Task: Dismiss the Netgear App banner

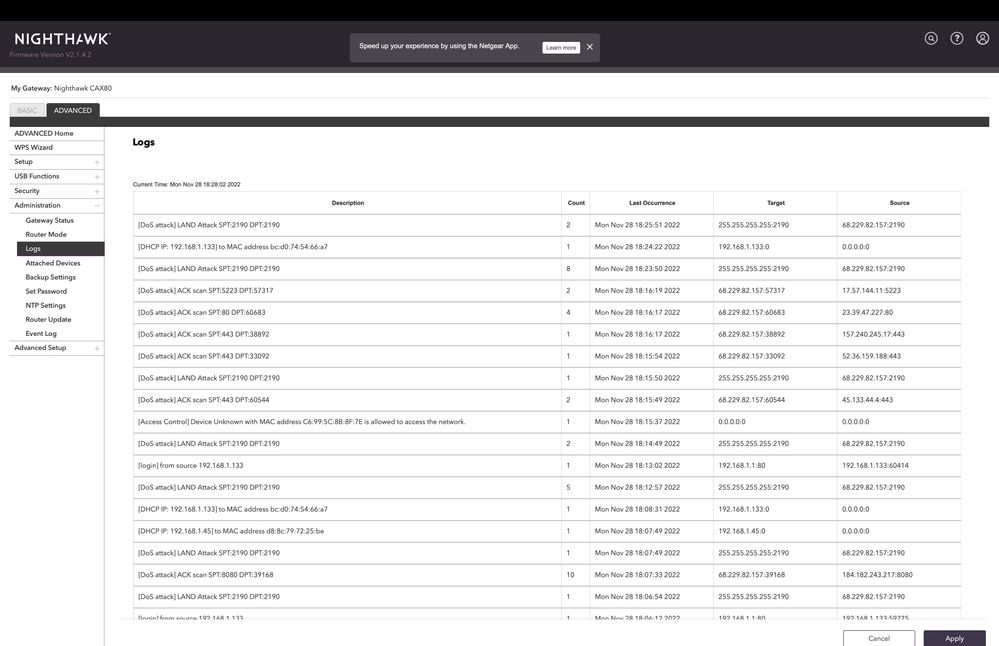Action: (x=590, y=47)
